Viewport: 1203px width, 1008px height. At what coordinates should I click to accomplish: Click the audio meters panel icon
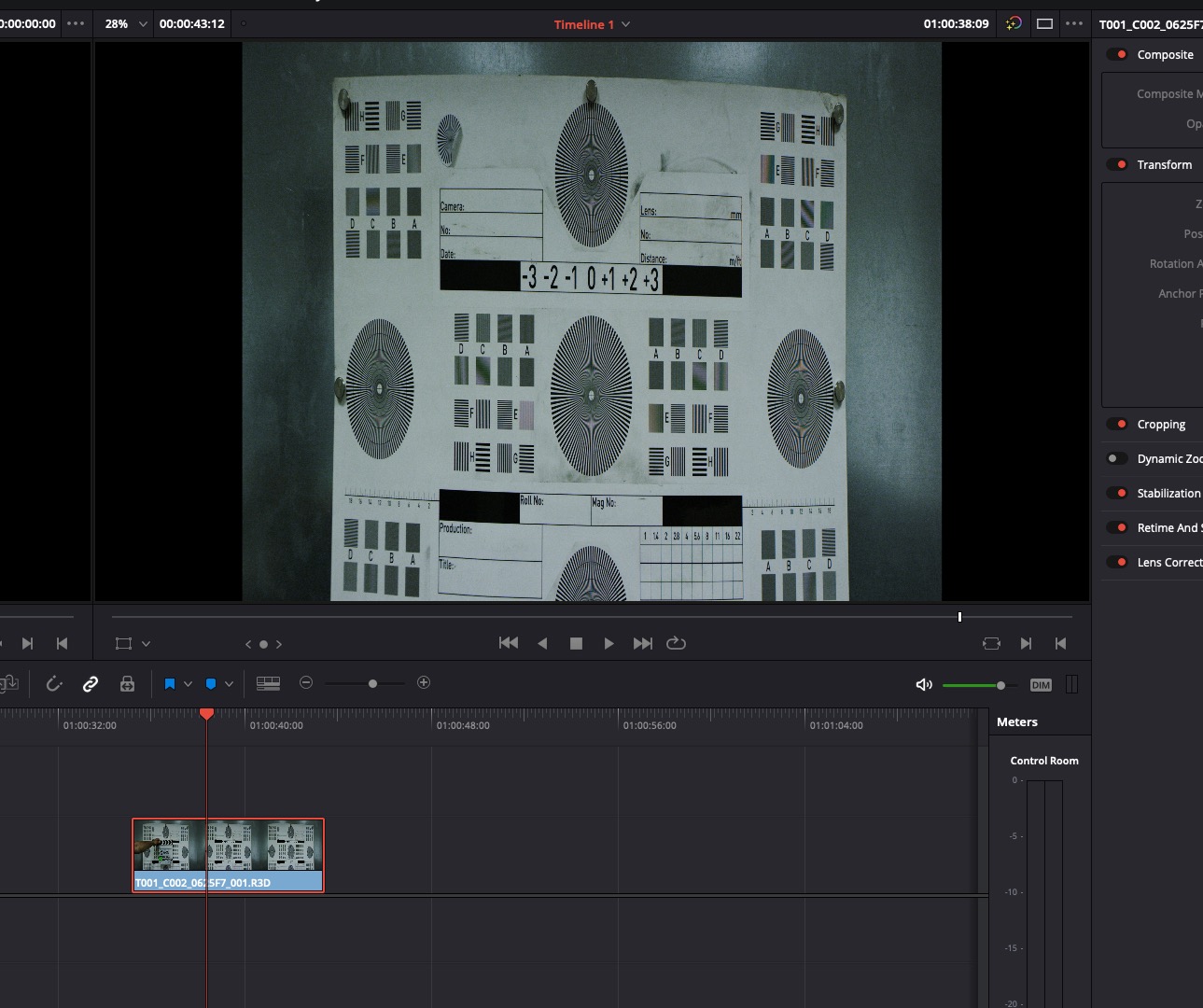pyautogui.click(x=1072, y=684)
